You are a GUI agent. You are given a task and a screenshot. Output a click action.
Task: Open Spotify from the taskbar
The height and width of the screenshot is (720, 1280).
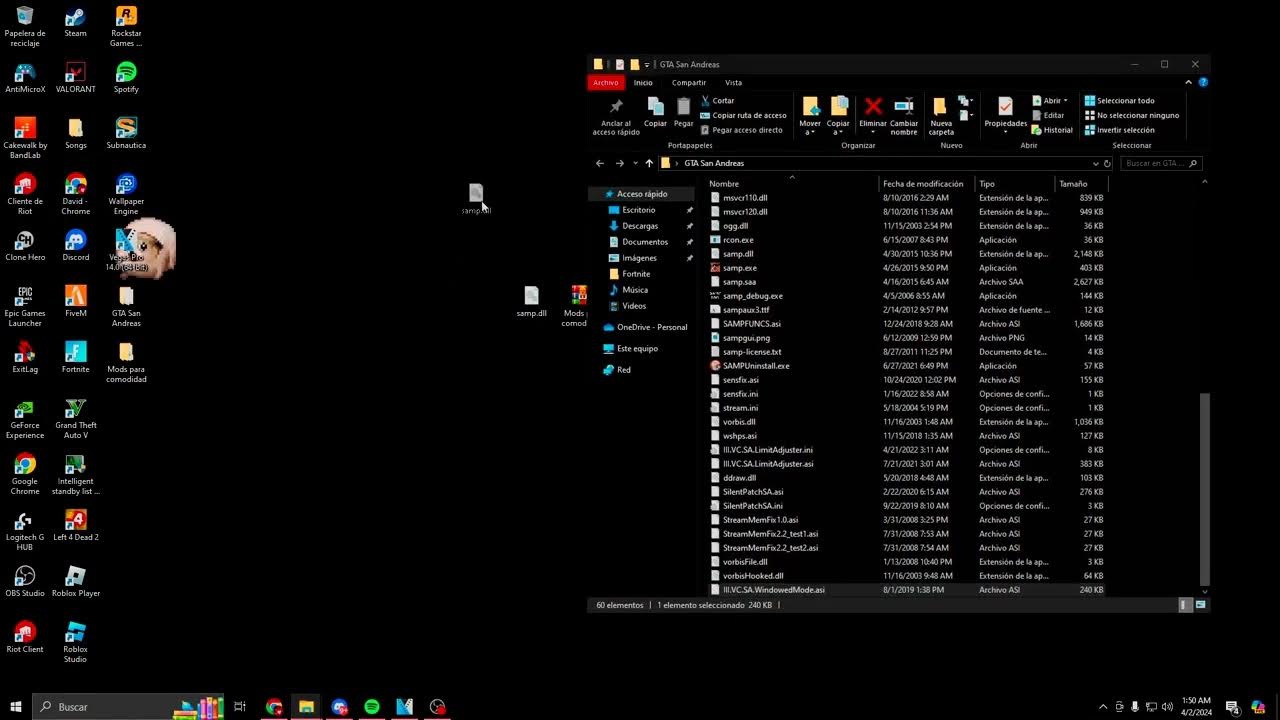pos(372,707)
